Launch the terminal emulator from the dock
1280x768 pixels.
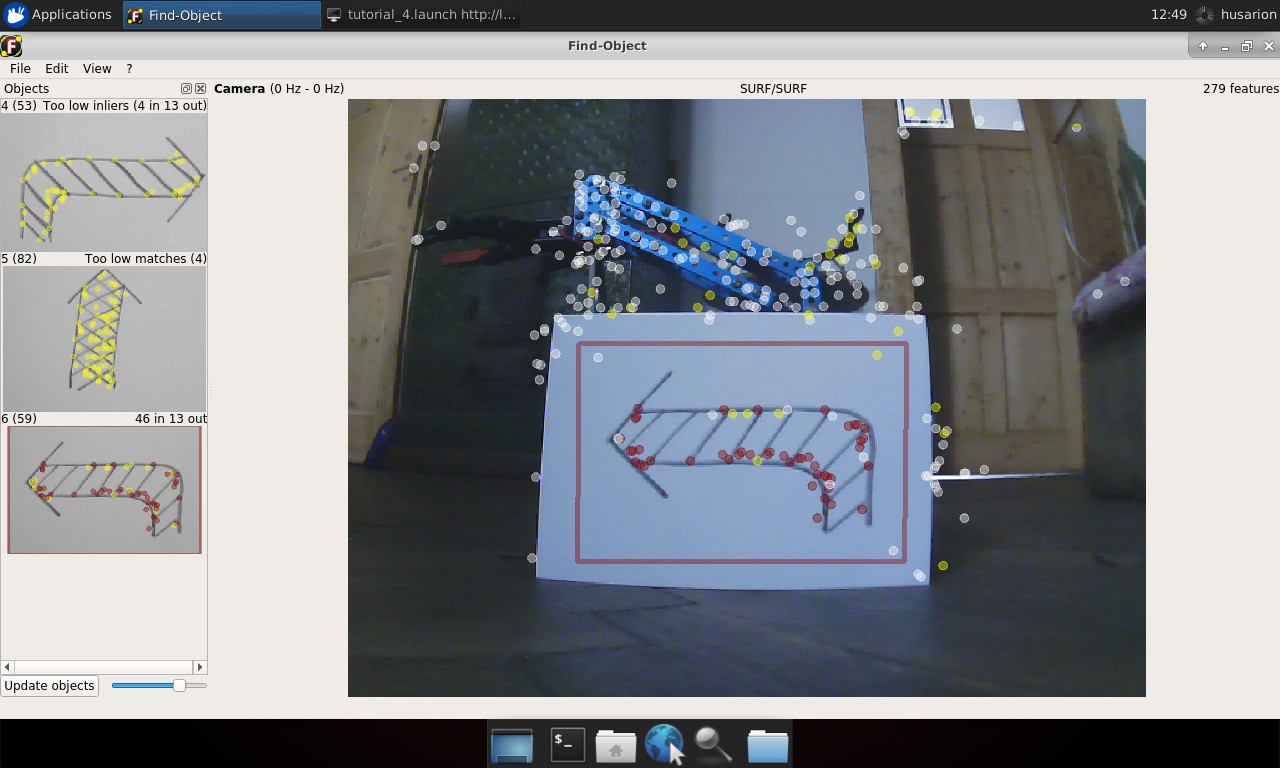coord(567,745)
